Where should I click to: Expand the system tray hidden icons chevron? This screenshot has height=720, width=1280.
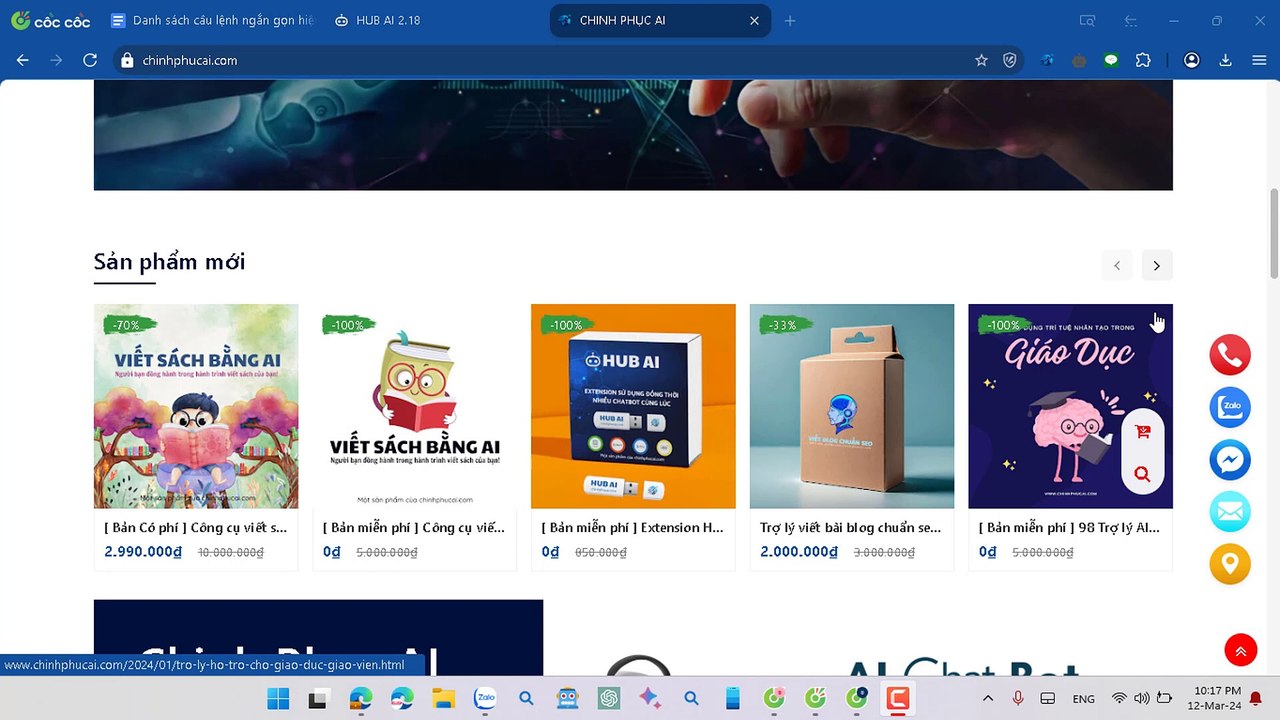click(988, 698)
